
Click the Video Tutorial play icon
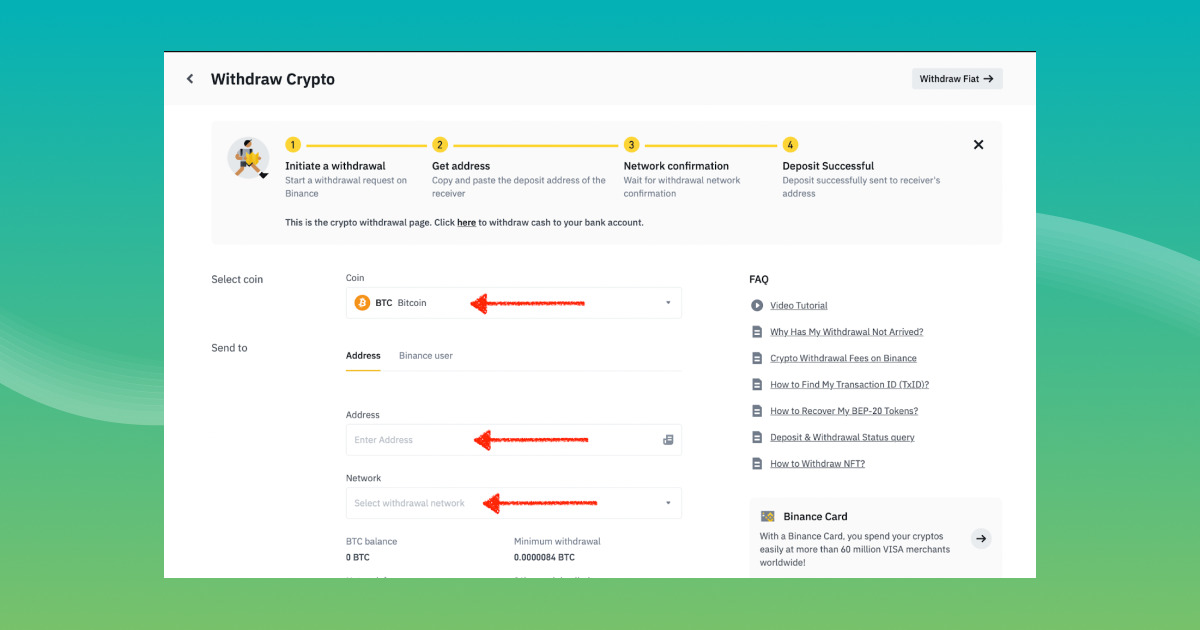coord(757,305)
